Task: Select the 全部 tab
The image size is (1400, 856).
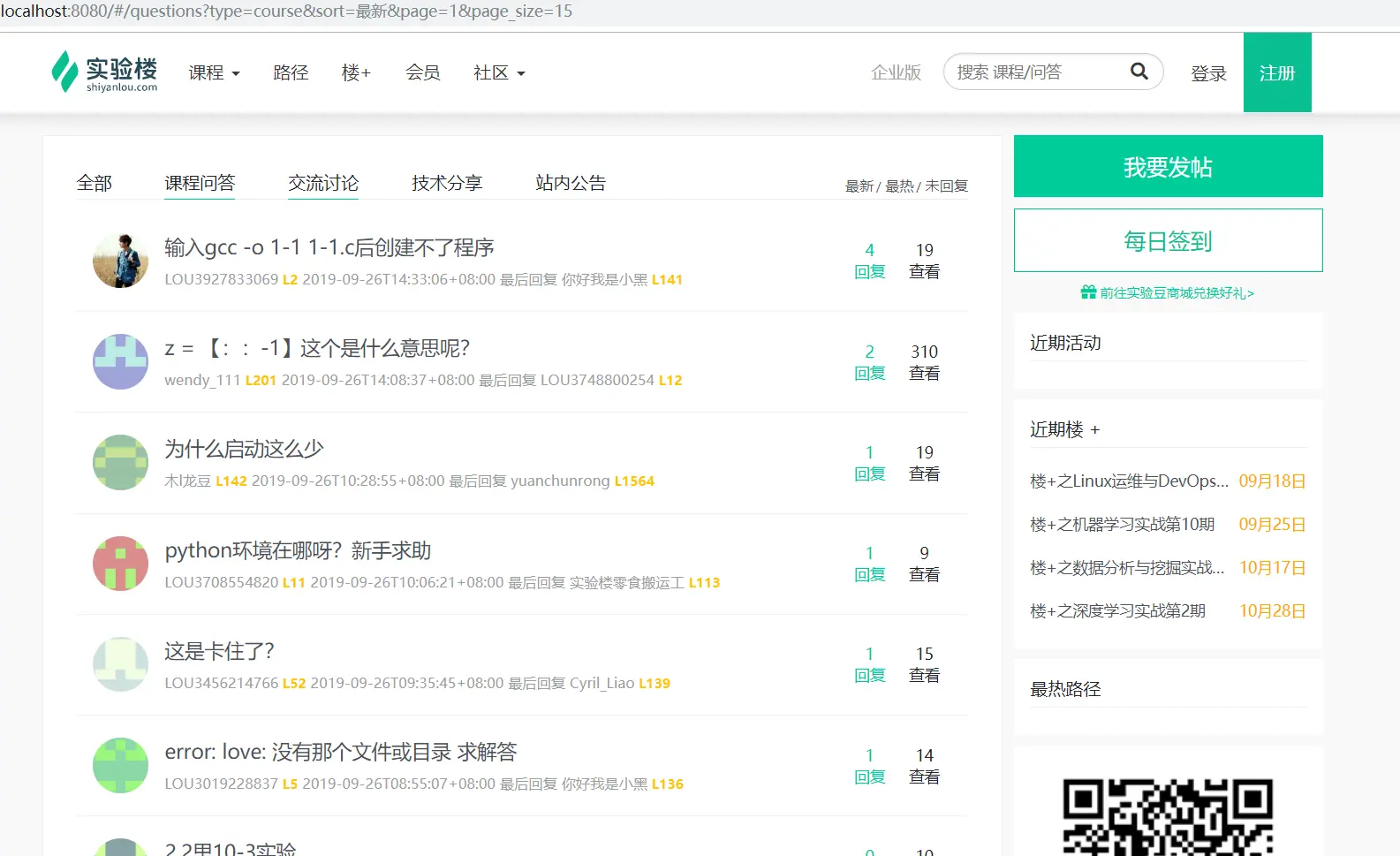Action: pyautogui.click(x=94, y=183)
